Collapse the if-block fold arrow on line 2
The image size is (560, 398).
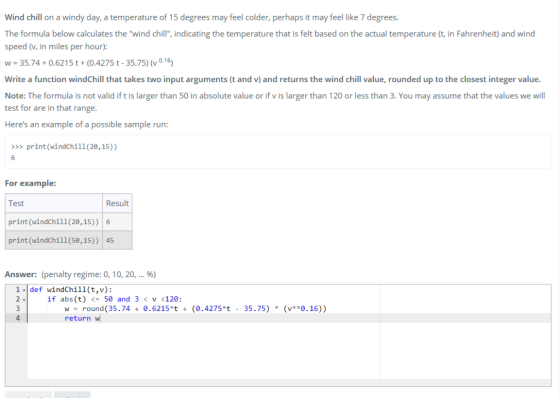click(24, 299)
